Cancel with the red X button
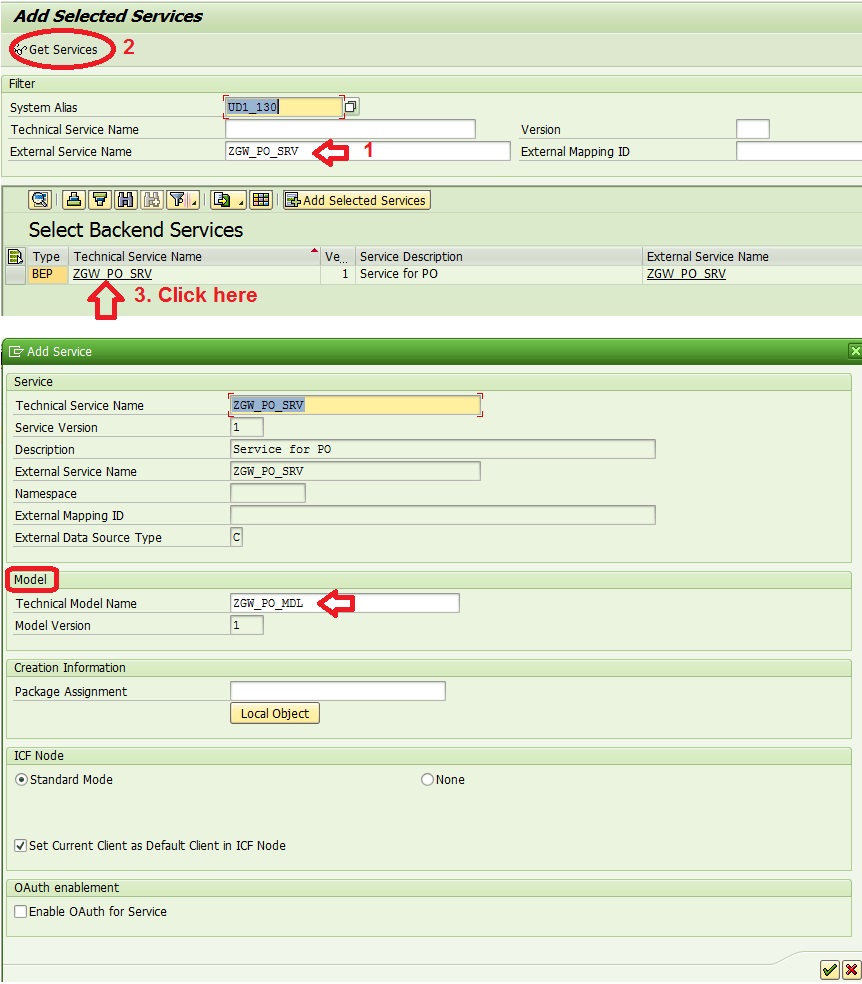Viewport: 862px width, 984px height. tap(851, 970)
